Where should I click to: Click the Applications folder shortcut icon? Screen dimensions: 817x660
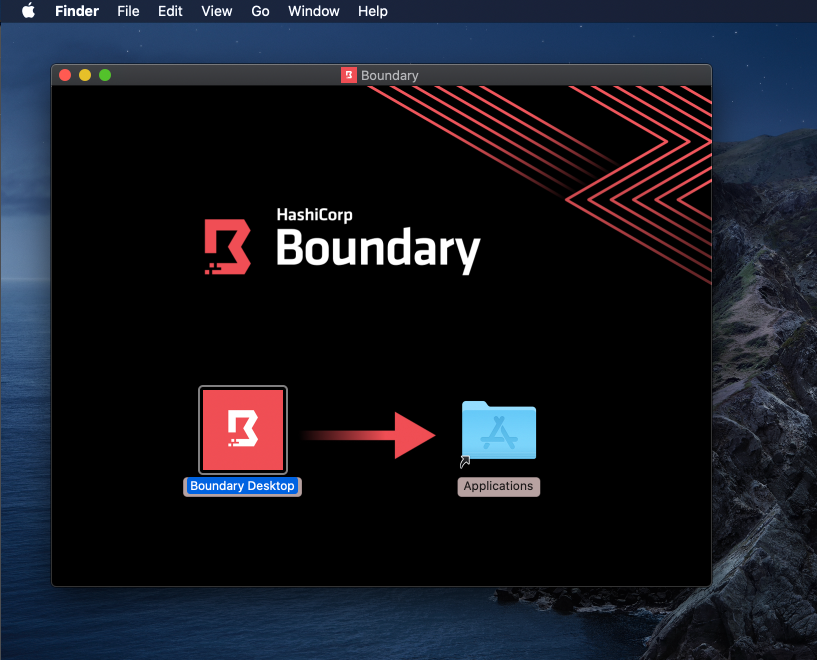pos(499,431)
